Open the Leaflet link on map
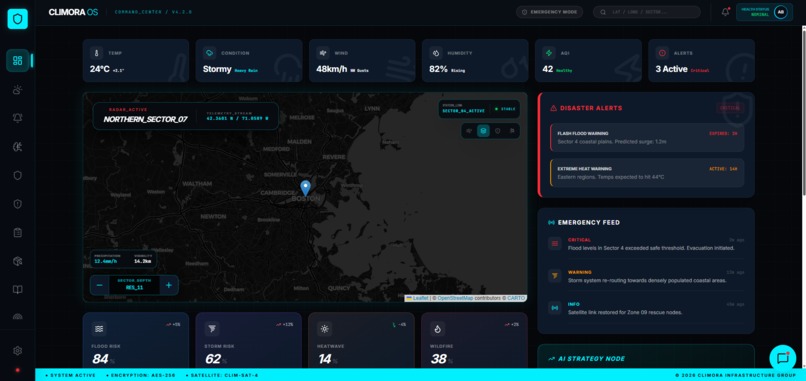This screenshot has width=806, height=381. [x=420, y=298]
